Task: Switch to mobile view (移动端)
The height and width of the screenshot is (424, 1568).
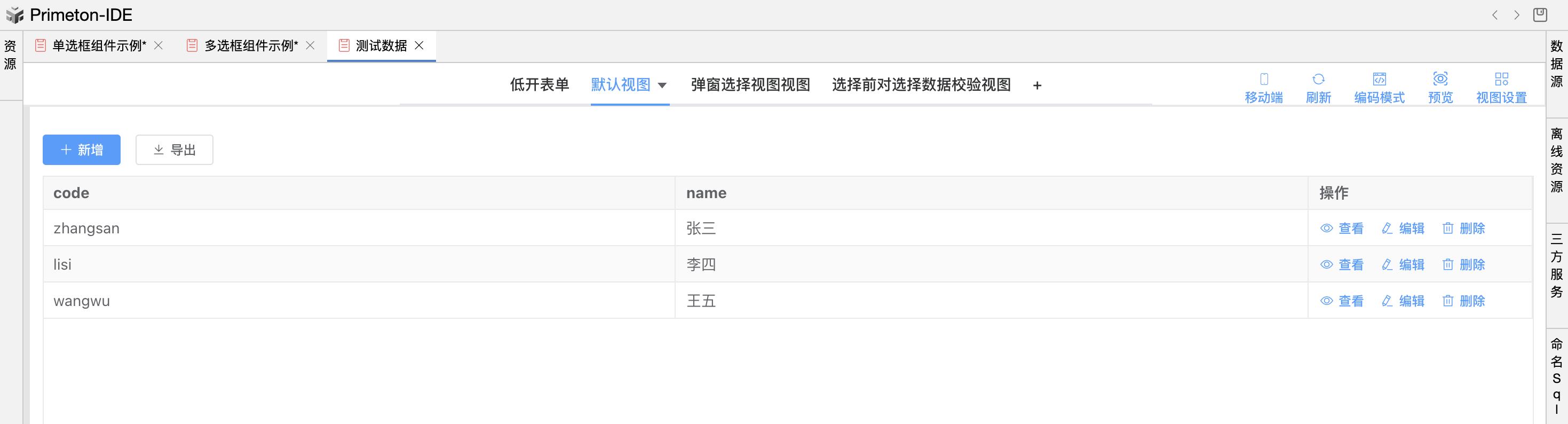Action: [1264, 87]
